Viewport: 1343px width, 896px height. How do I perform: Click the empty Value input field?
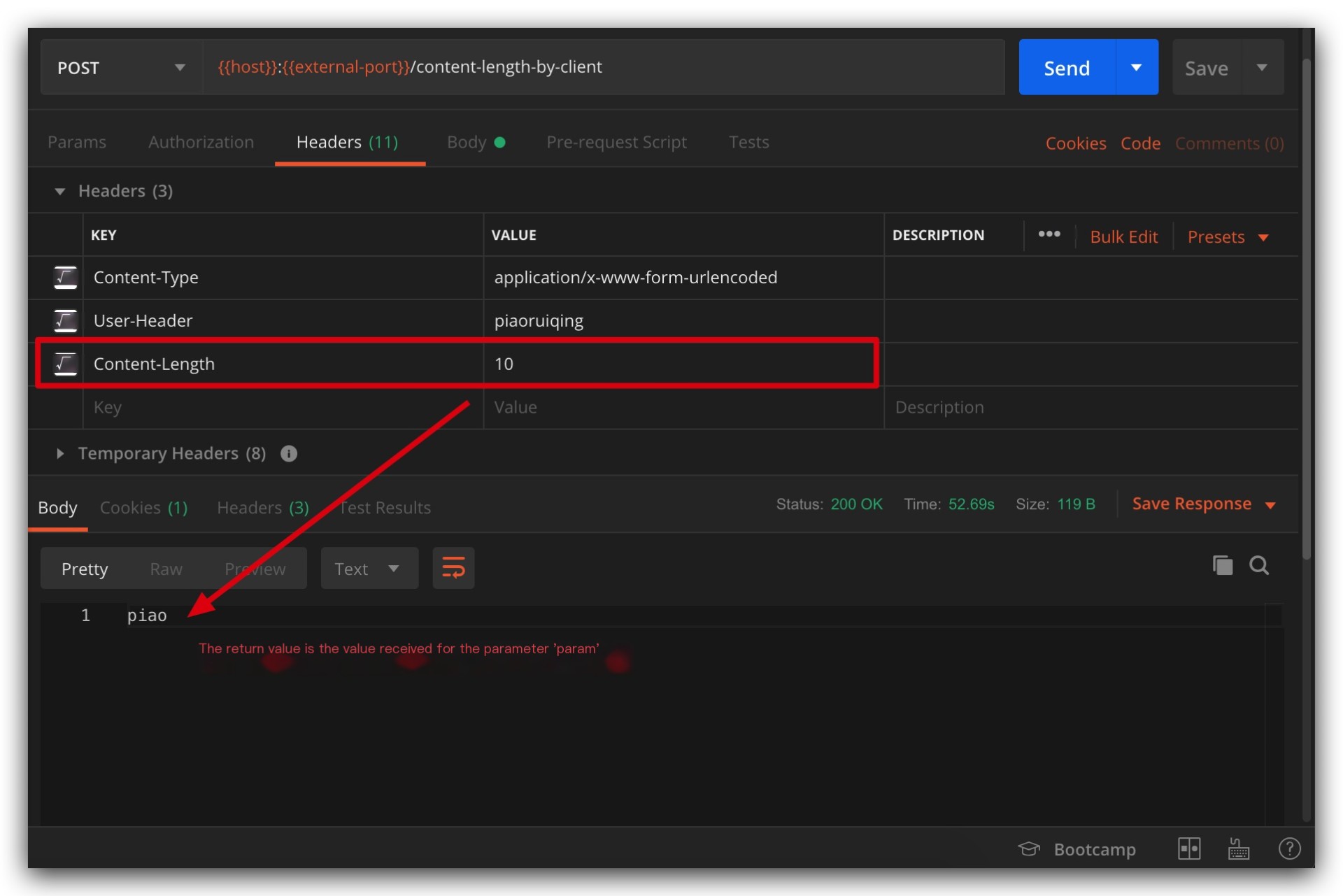coord(684,408)
